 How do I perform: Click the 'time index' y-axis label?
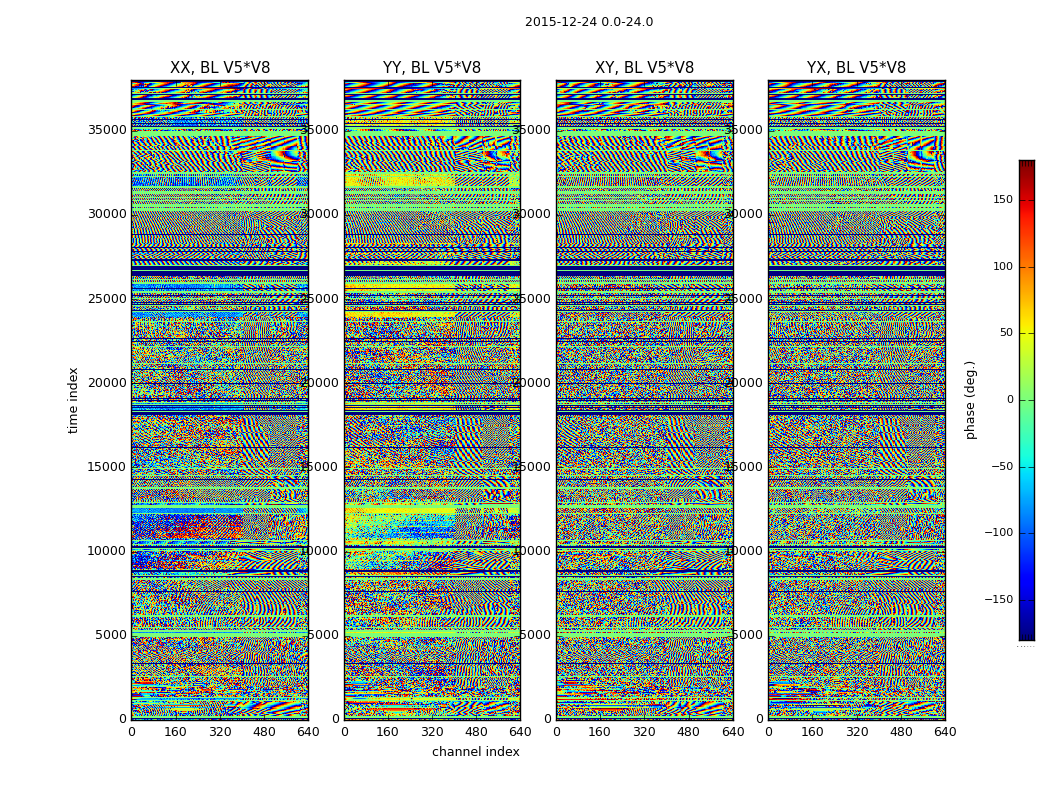73,400
